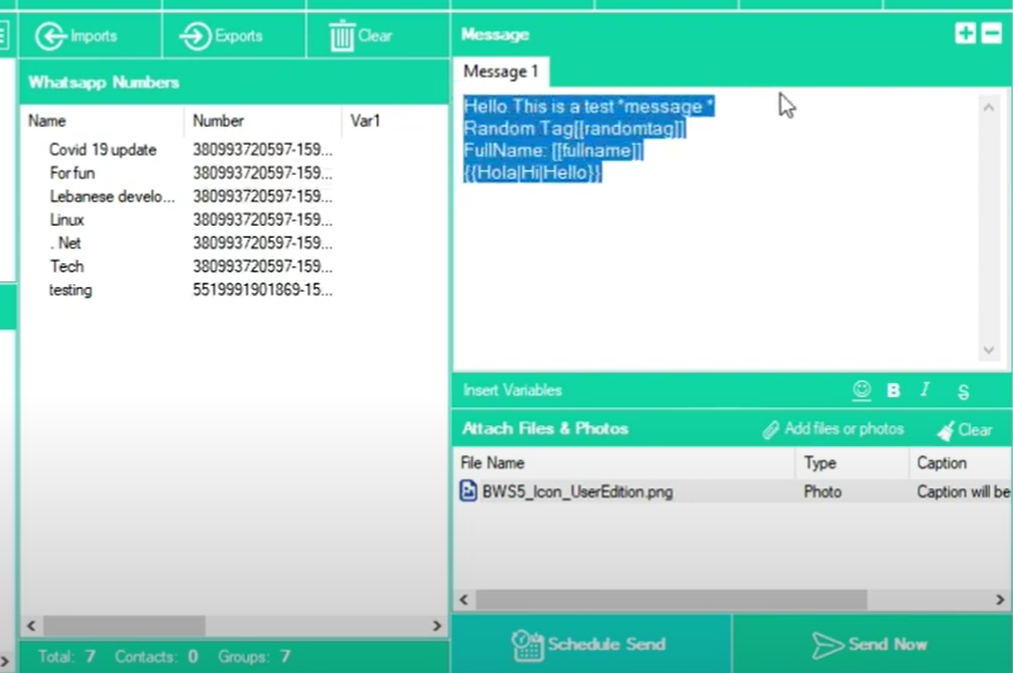Add a new message with plus icon
This screenshot has height=673, width=1013.
click(965, 34)
